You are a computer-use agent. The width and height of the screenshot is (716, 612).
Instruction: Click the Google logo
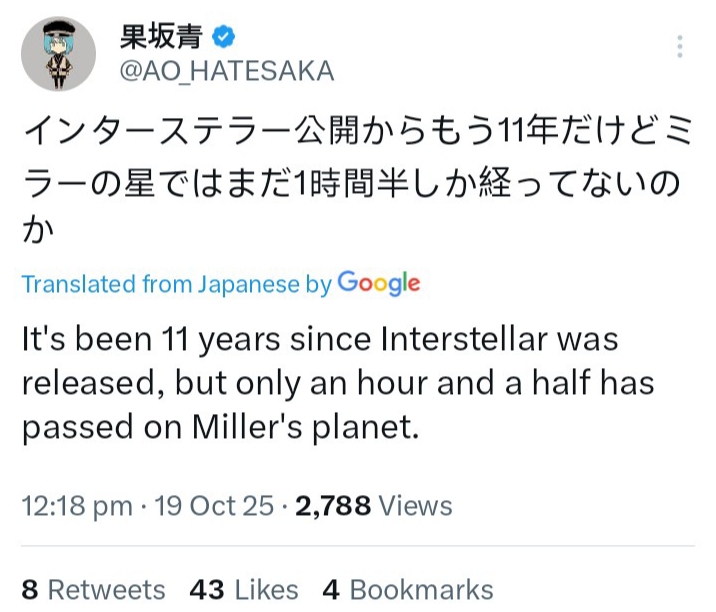coord(379,283)
